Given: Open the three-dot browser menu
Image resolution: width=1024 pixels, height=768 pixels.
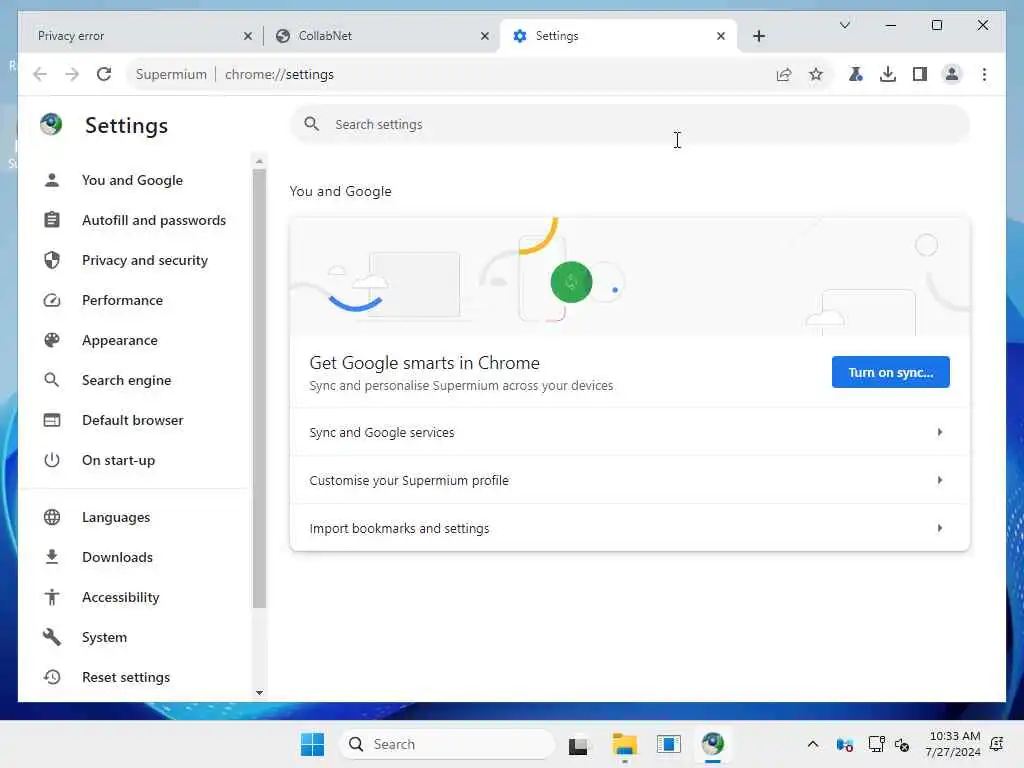Looking at the screenshot, I should 984,74.
